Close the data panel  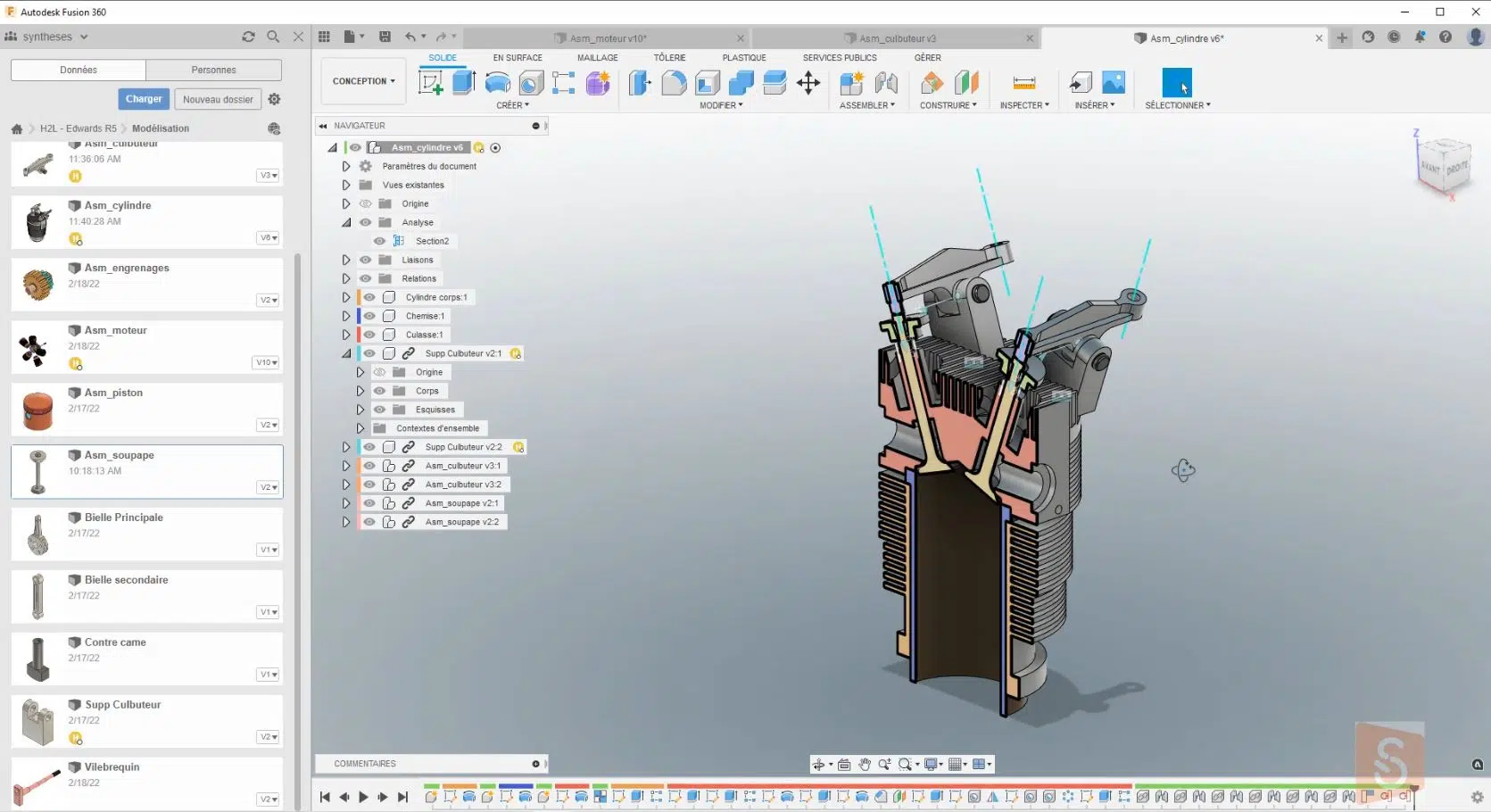point(298,37)
